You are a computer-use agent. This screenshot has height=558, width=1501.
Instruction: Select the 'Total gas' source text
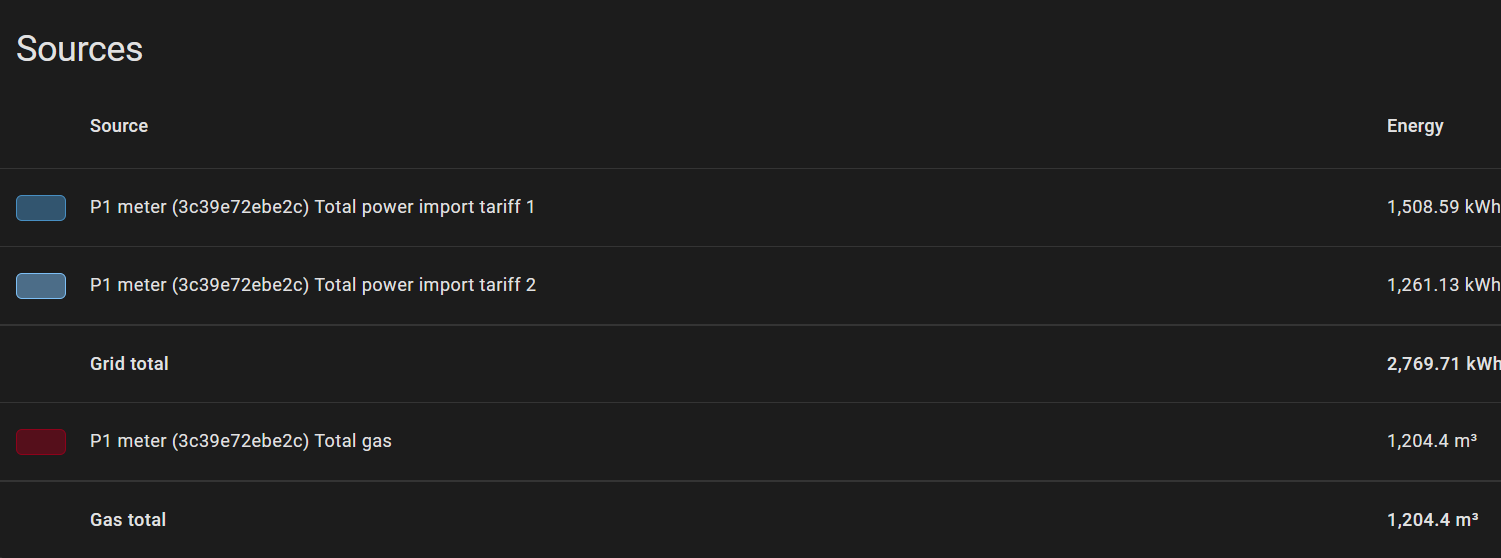pos(353,441)
